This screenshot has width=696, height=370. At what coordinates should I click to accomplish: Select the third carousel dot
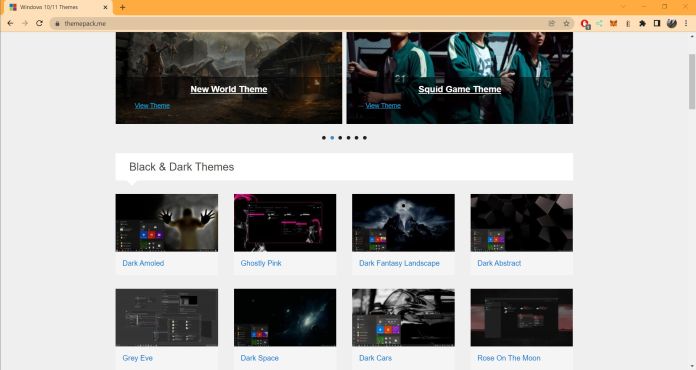tap(340, 138)
